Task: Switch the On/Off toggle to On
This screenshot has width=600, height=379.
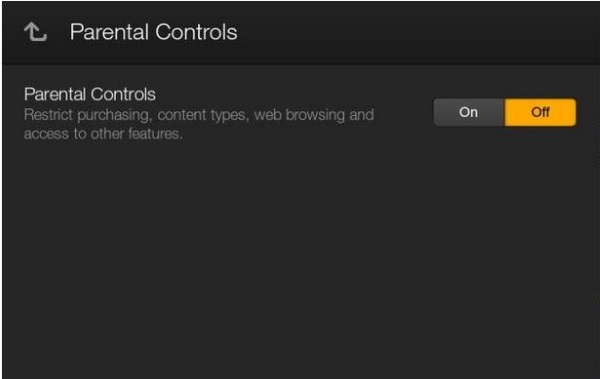Action: [469, 112]
